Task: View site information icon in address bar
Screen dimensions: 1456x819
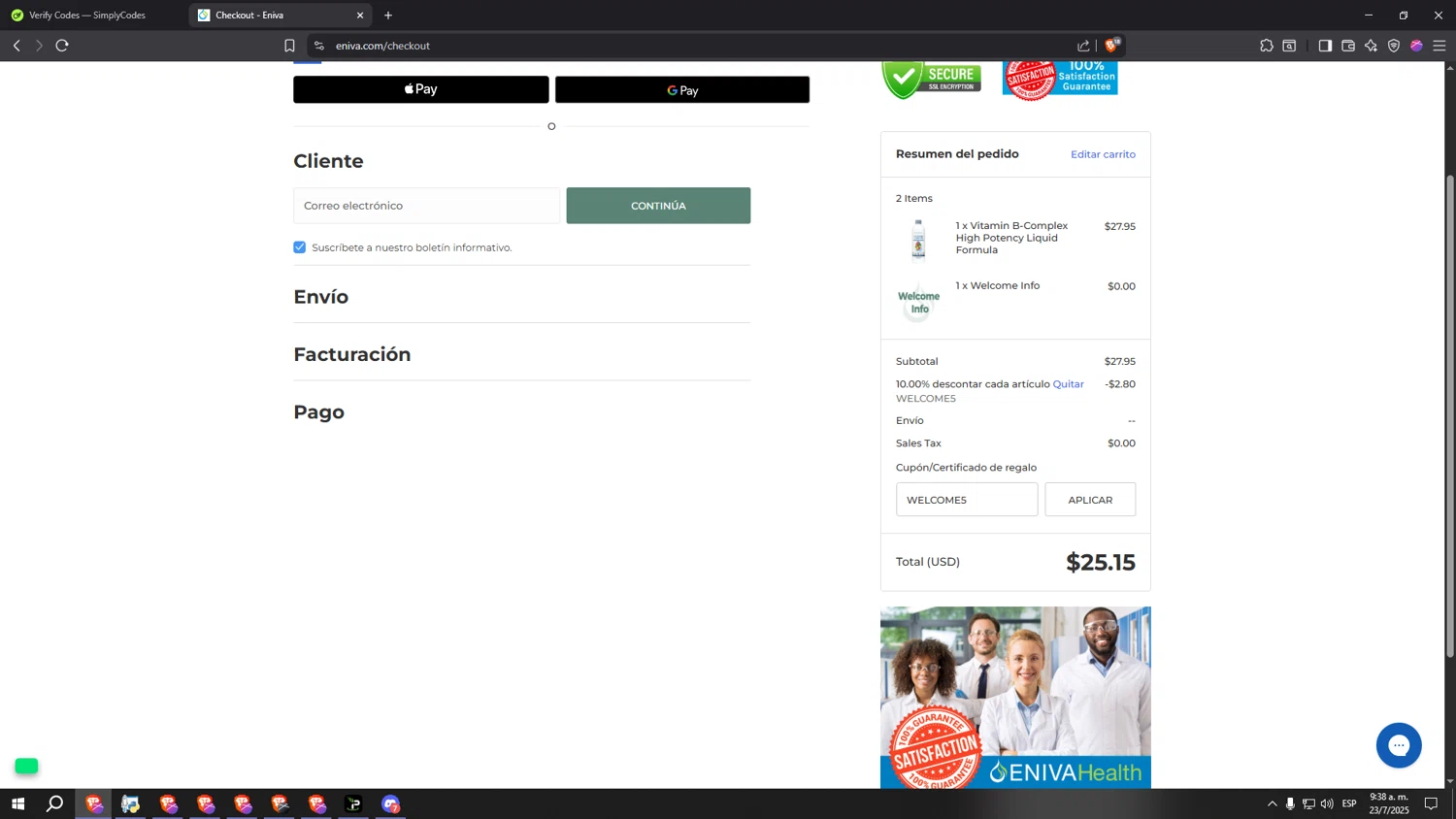Action: click(x=319, y=46)
